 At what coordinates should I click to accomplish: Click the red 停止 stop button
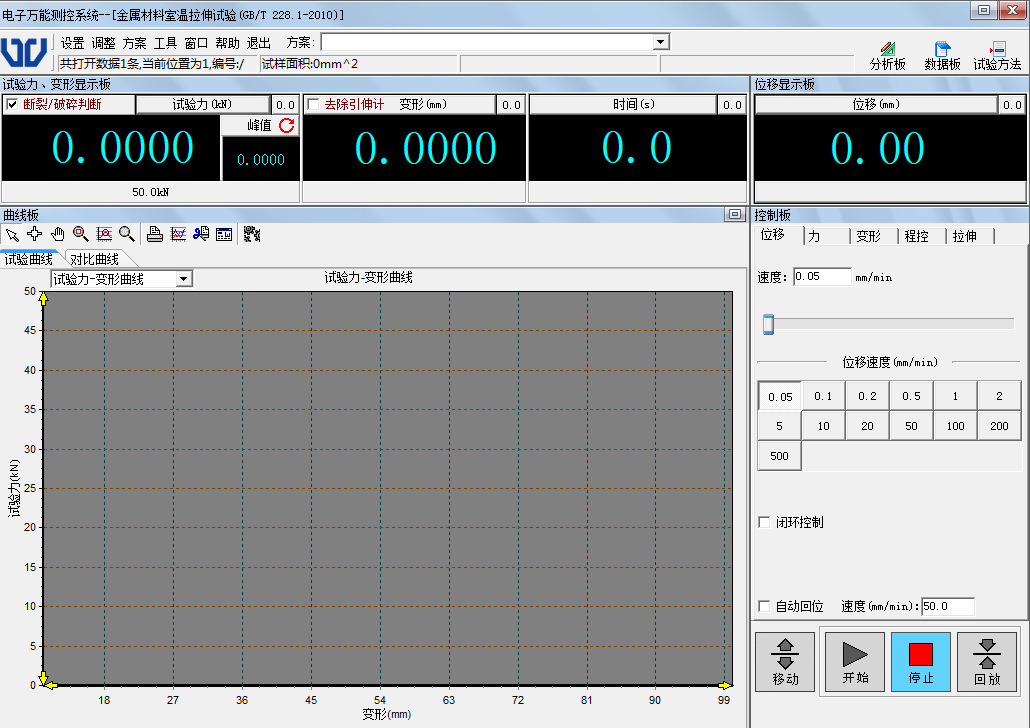click(920, 662)
